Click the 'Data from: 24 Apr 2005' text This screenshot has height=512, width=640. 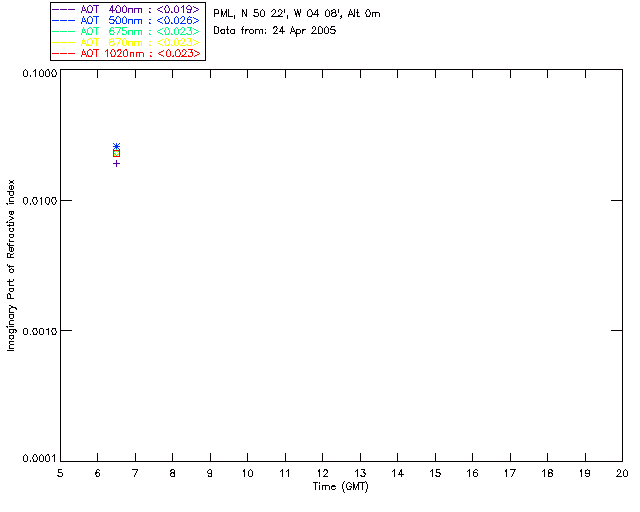(274, 31)
